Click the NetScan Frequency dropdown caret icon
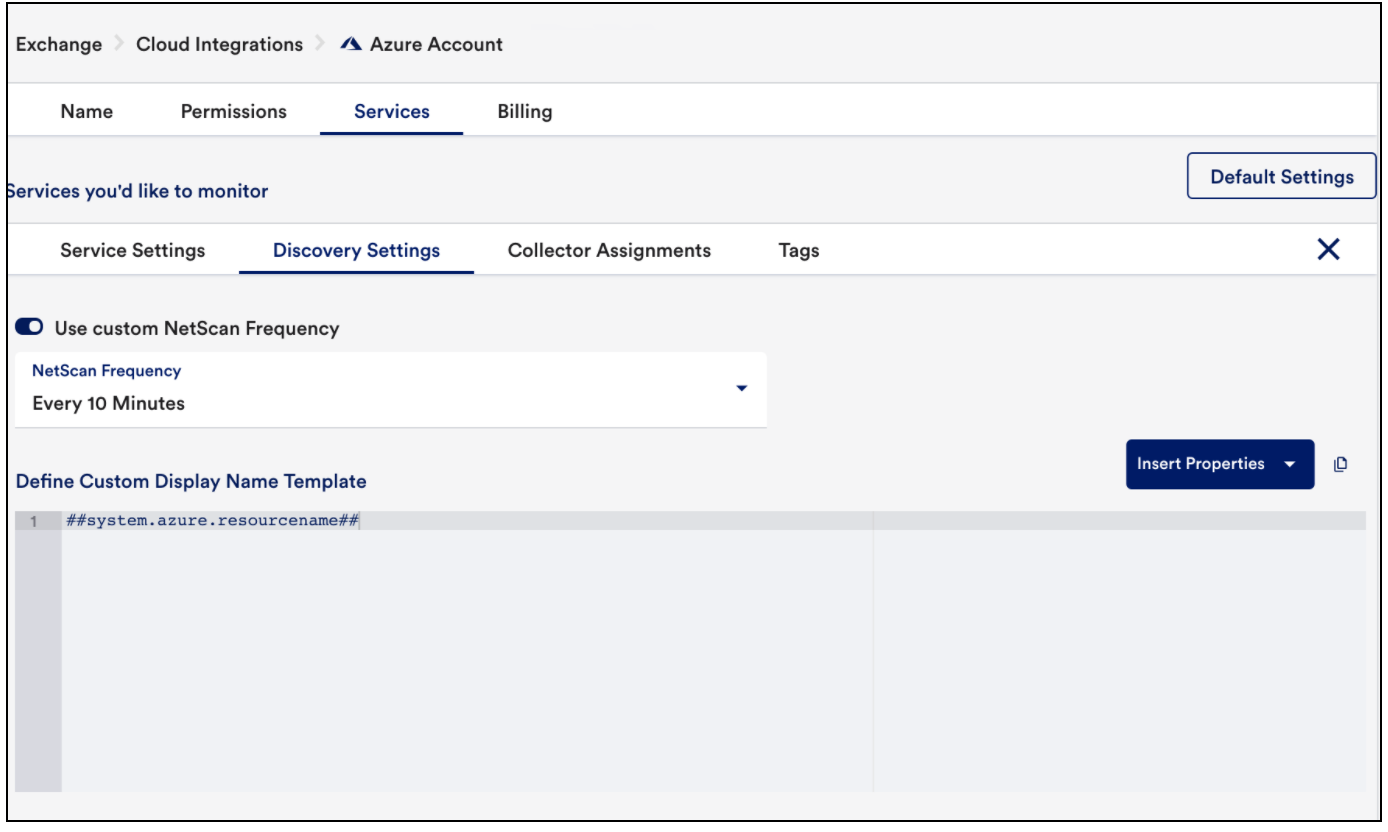Image resolution: width=1388 pixels, height=832 pixels. coord(740,390)
